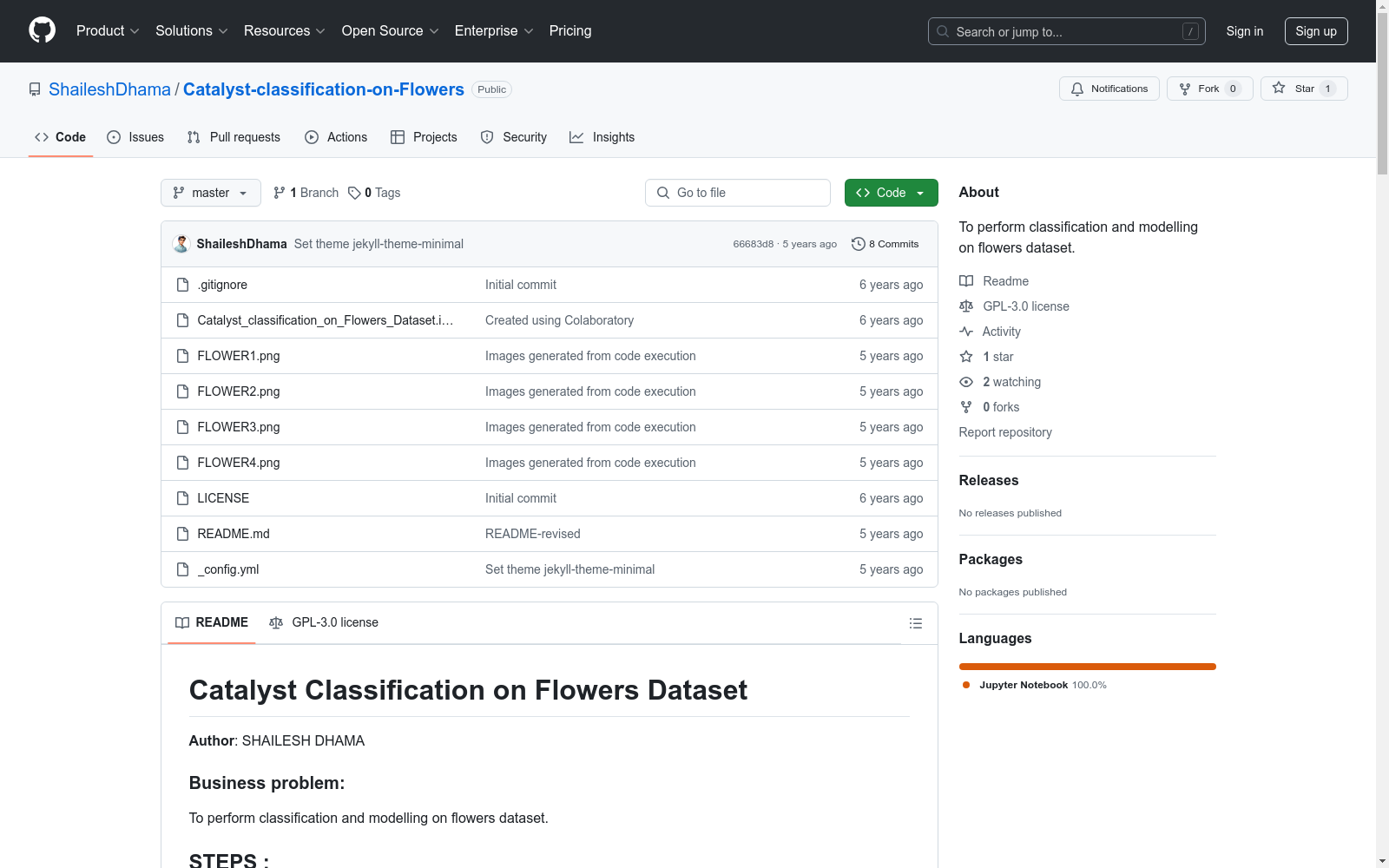Open commit hash 66683d8
Screen dimensions: 1389x868
(x=753, y=244)
